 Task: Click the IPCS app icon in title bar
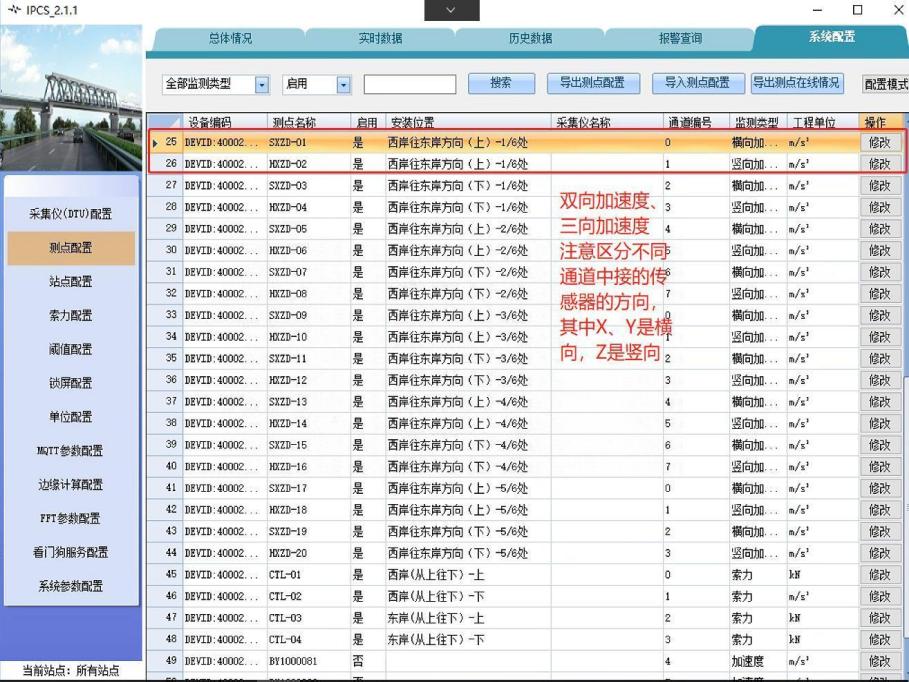tap(14, 10)
